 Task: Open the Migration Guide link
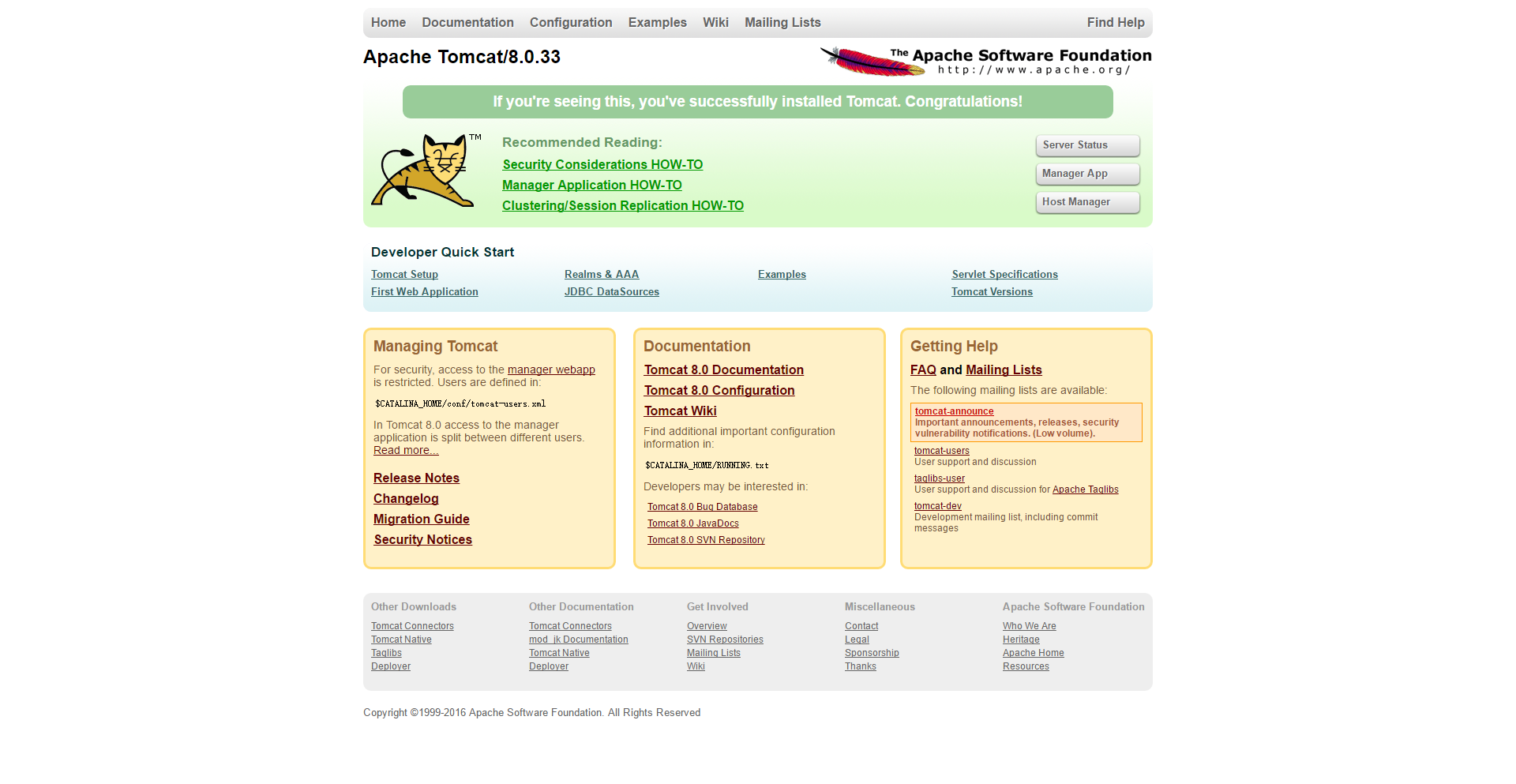coord(422,519)
